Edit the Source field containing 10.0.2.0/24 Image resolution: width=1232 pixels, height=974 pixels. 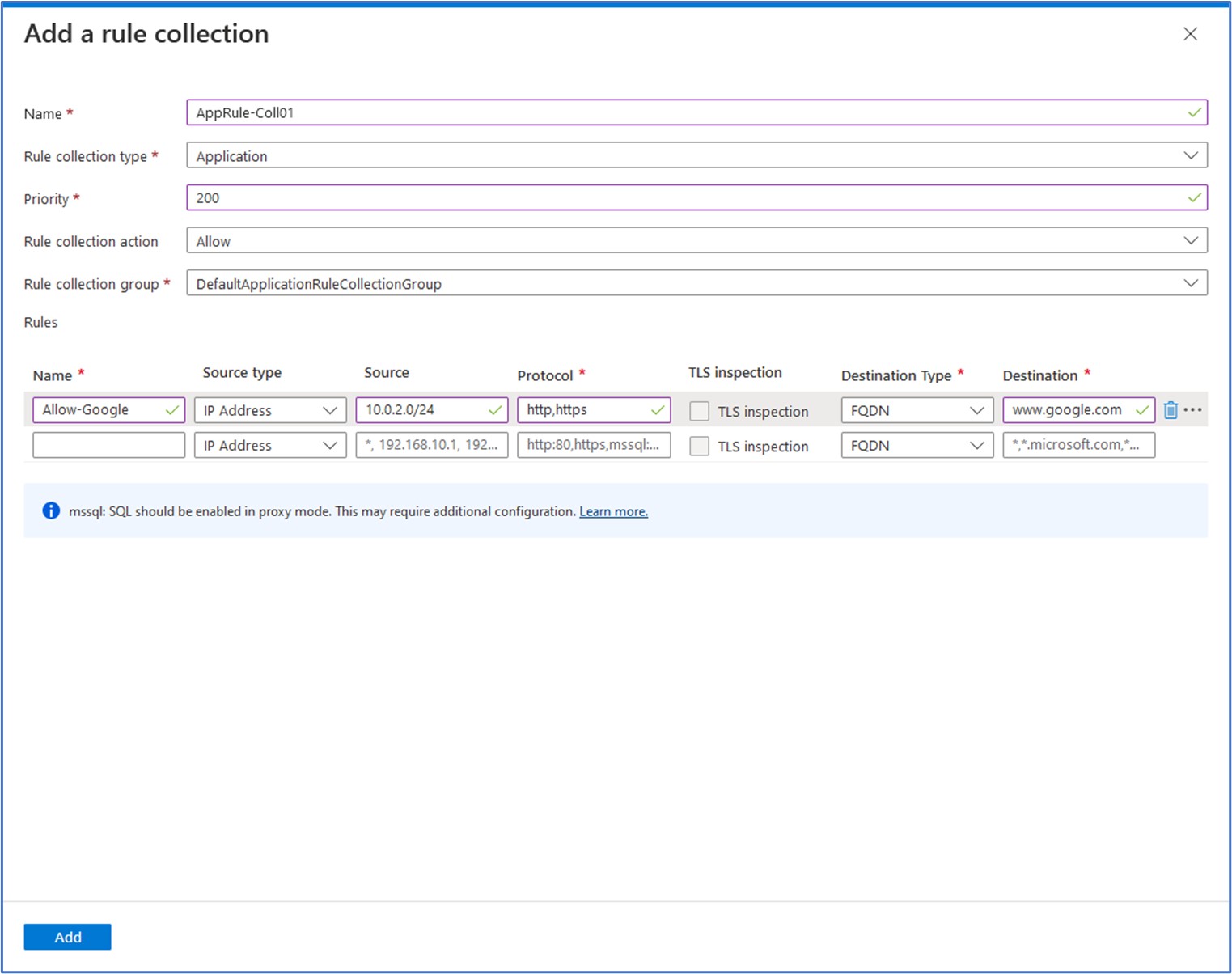(x=421, y=410)
